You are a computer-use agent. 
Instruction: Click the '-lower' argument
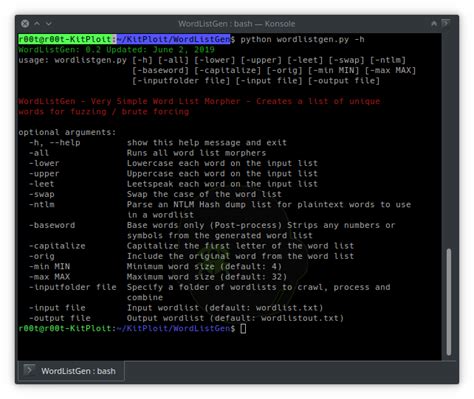[x=44, y=163]
